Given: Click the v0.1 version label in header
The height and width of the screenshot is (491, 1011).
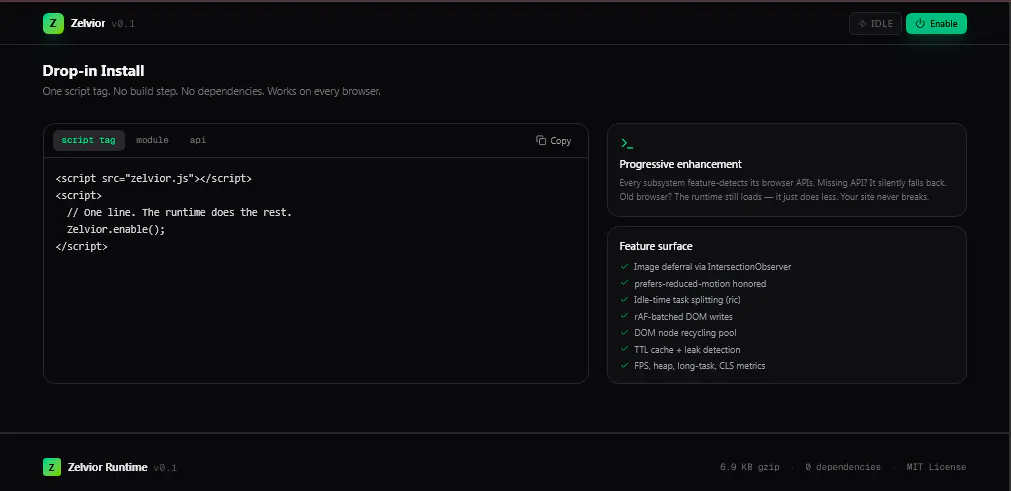Looking at the screenshot, I should 123,24.
